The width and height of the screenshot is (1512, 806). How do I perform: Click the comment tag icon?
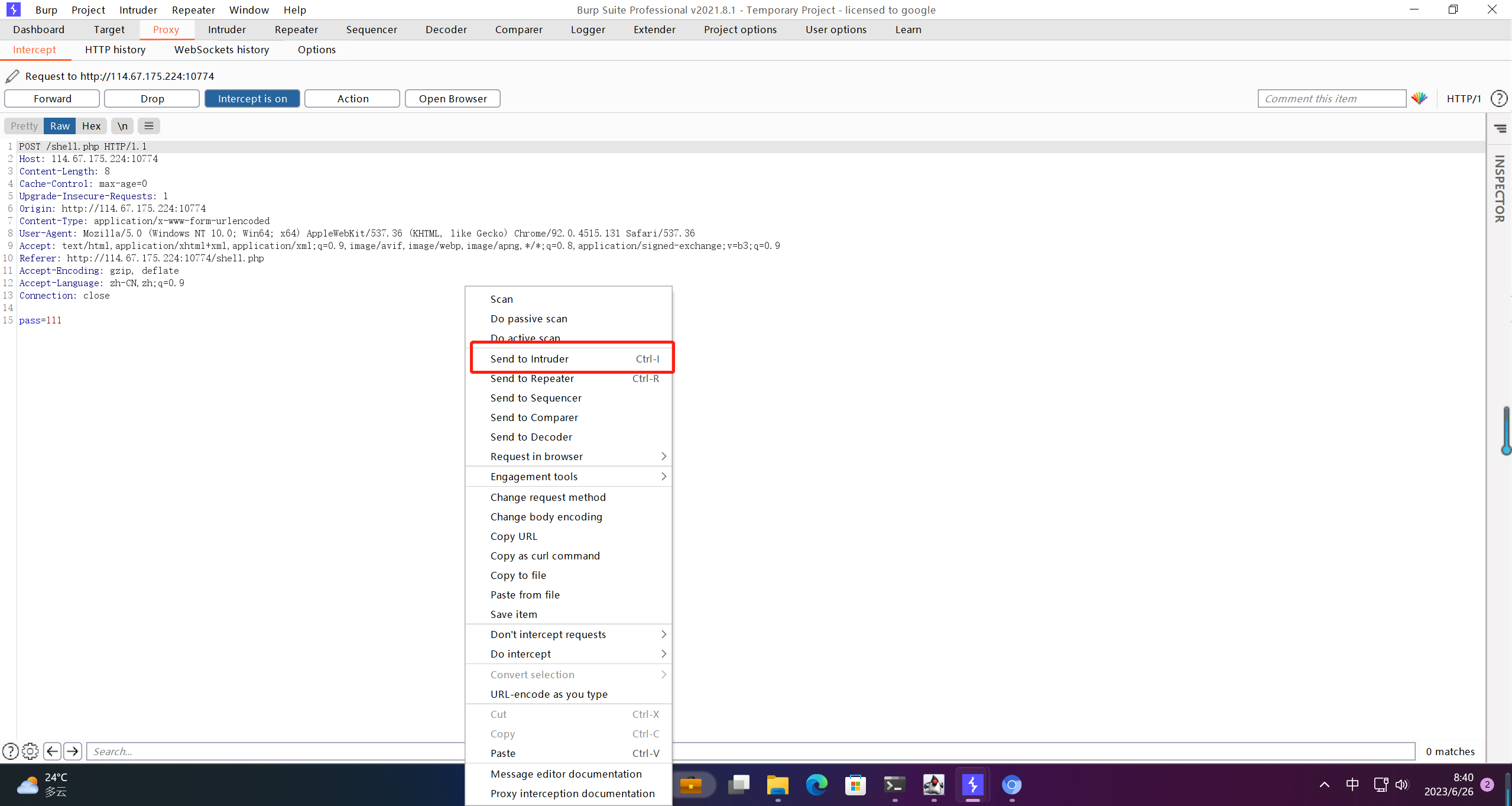pyautogui.click(x=1420, y=97)
